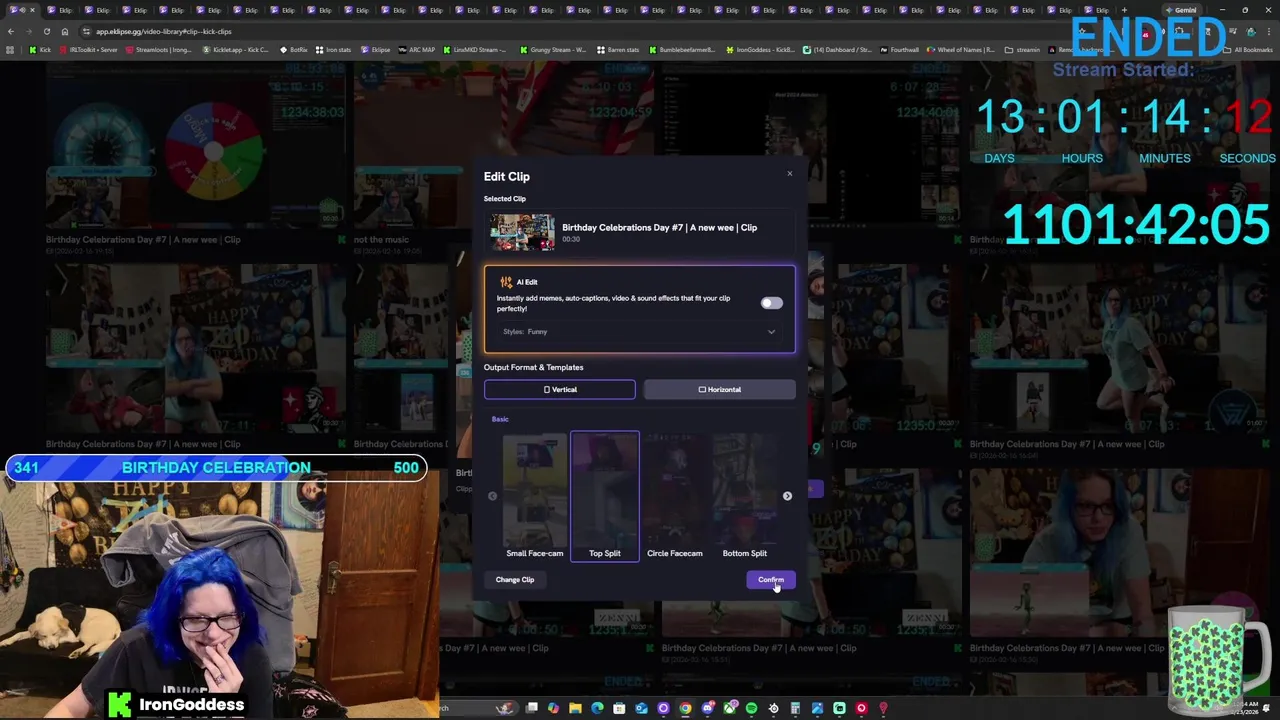Open the Wheel of Names bookmark
The width and height of the screenshot is (1280, 720).
(961, 50)
